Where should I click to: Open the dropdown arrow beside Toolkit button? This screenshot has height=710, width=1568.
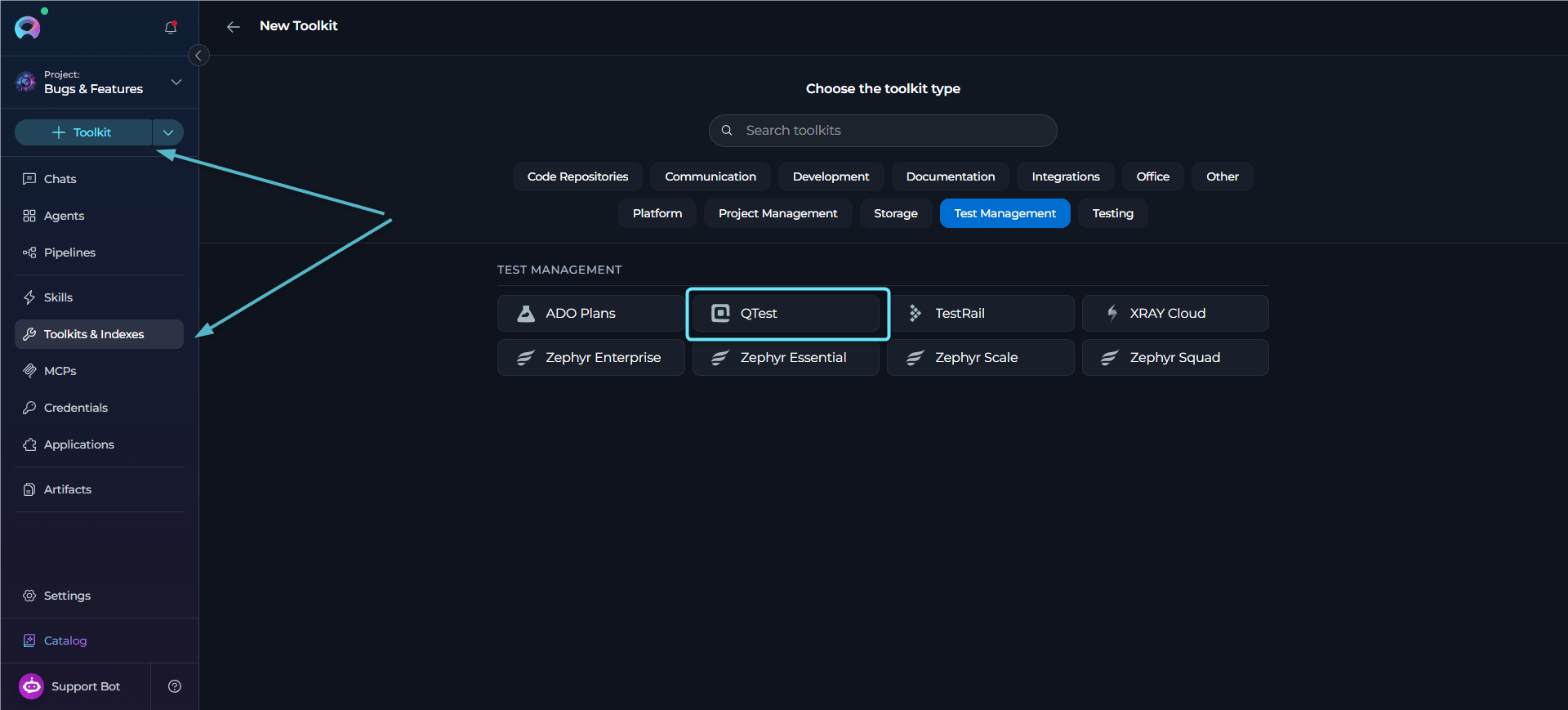coord(168,132)
